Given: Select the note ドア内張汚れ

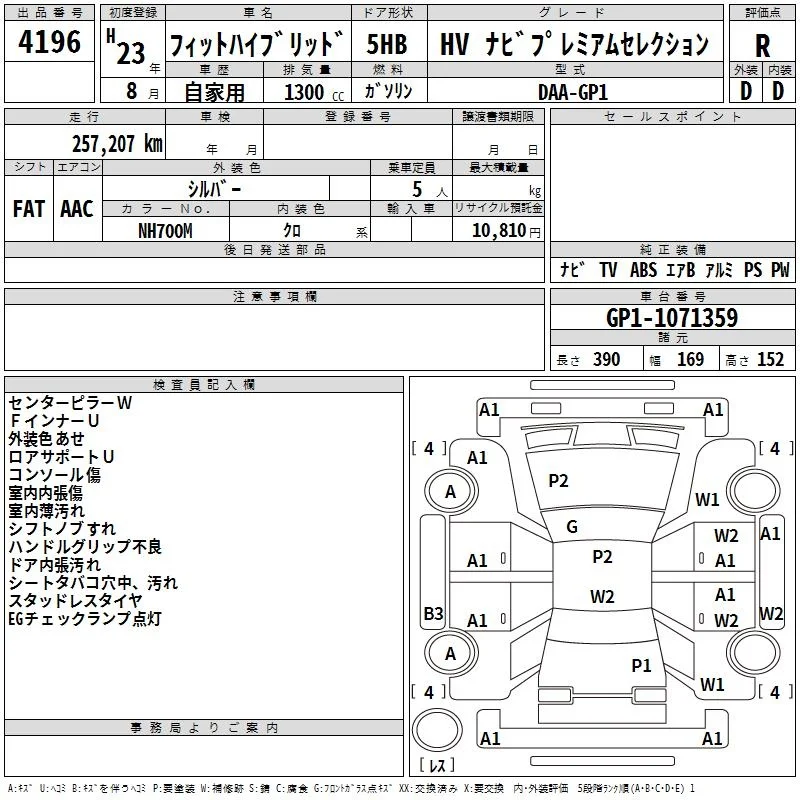Looking at the screenshot, I should click(55, 565).
